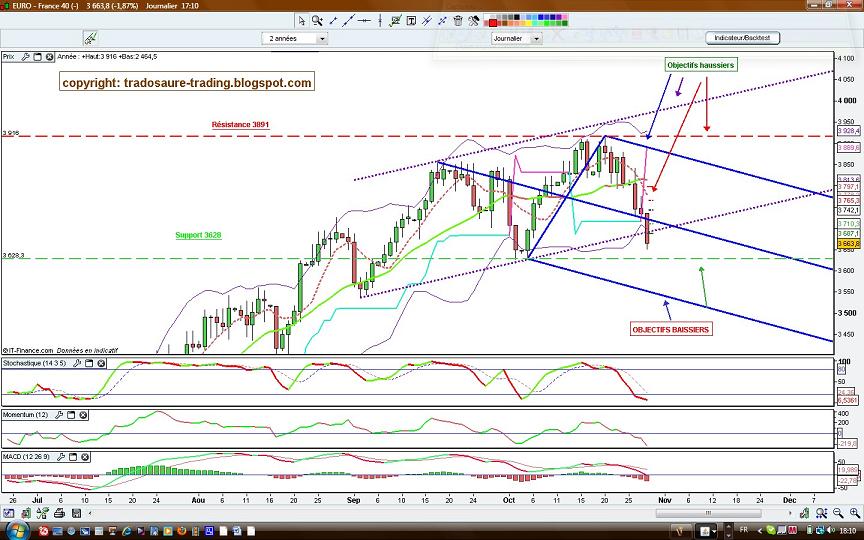Screen dimensions: 864x540
Task: Click the Indicateur/Backtest button
Action: [x=742, y=38]
